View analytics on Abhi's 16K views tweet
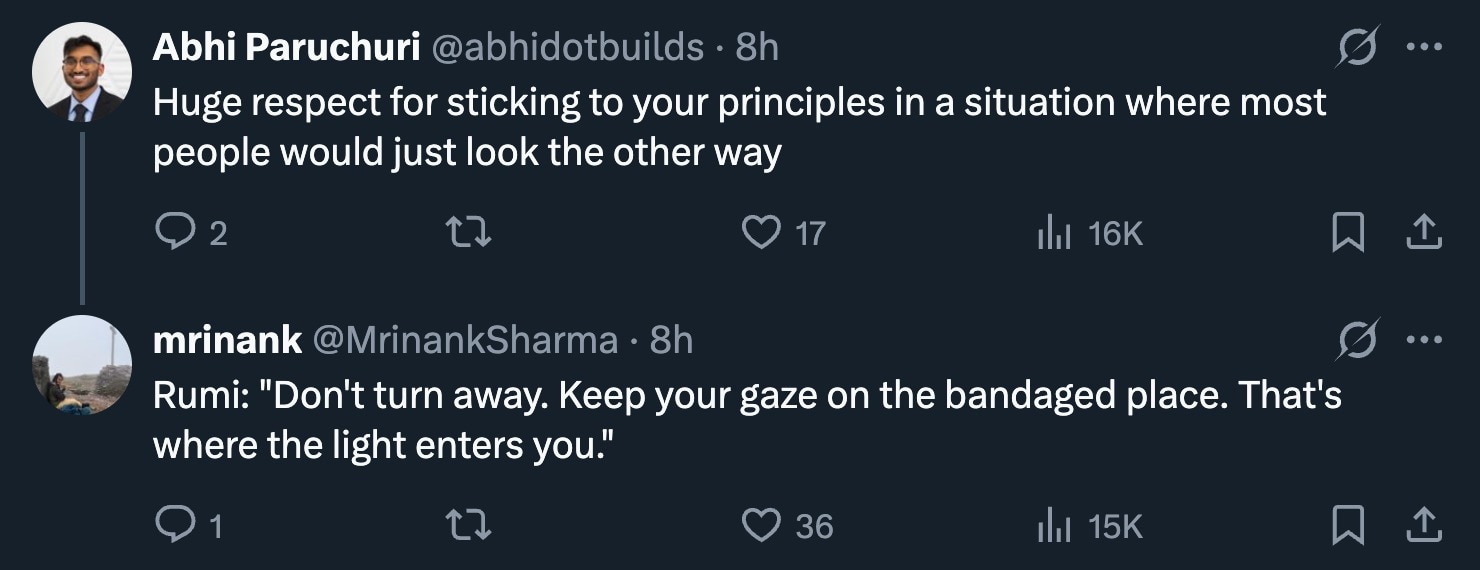 click(x=1052, y=233)
